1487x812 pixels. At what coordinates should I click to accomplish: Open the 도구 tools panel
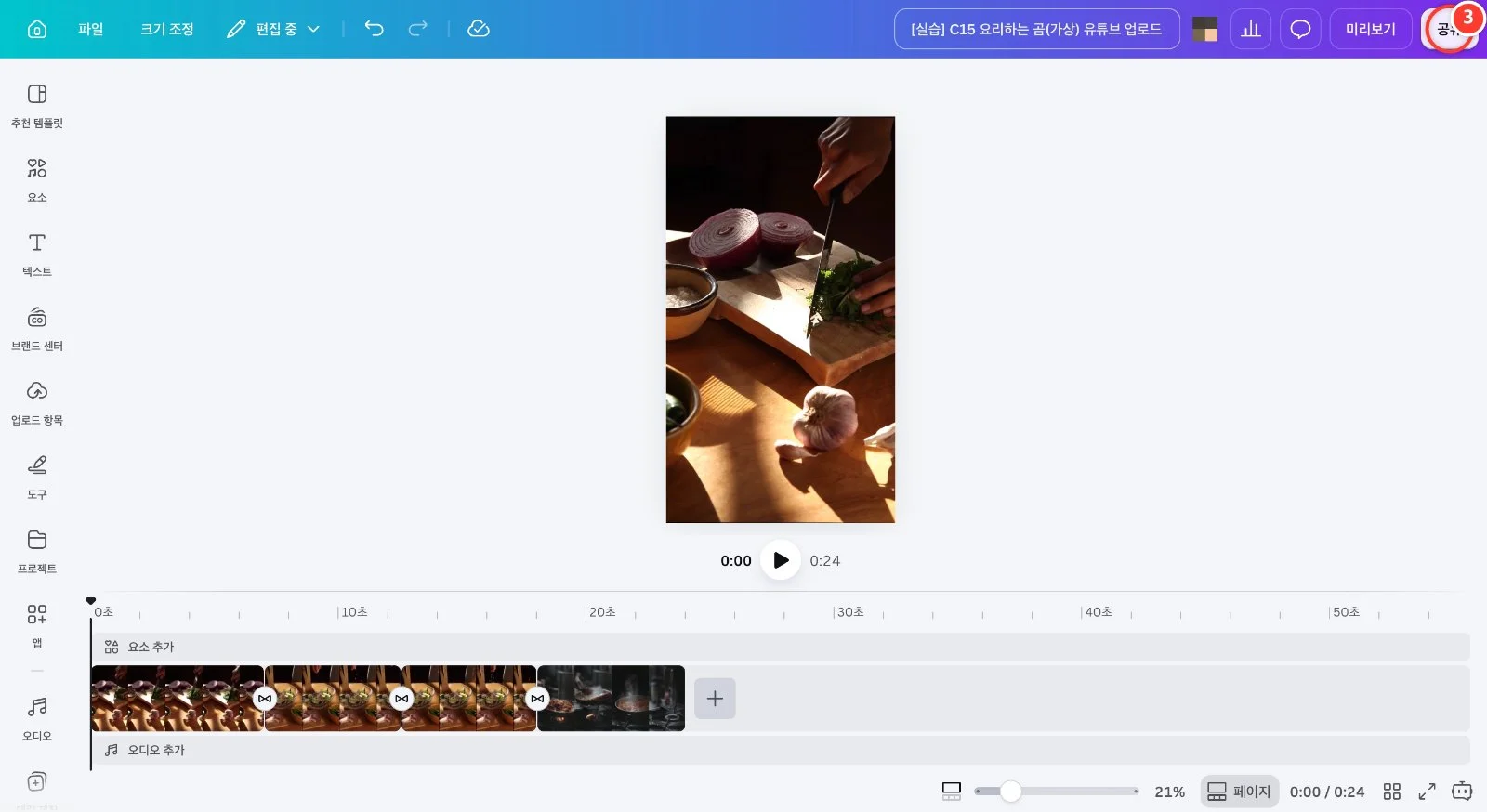tap(37, 478)
